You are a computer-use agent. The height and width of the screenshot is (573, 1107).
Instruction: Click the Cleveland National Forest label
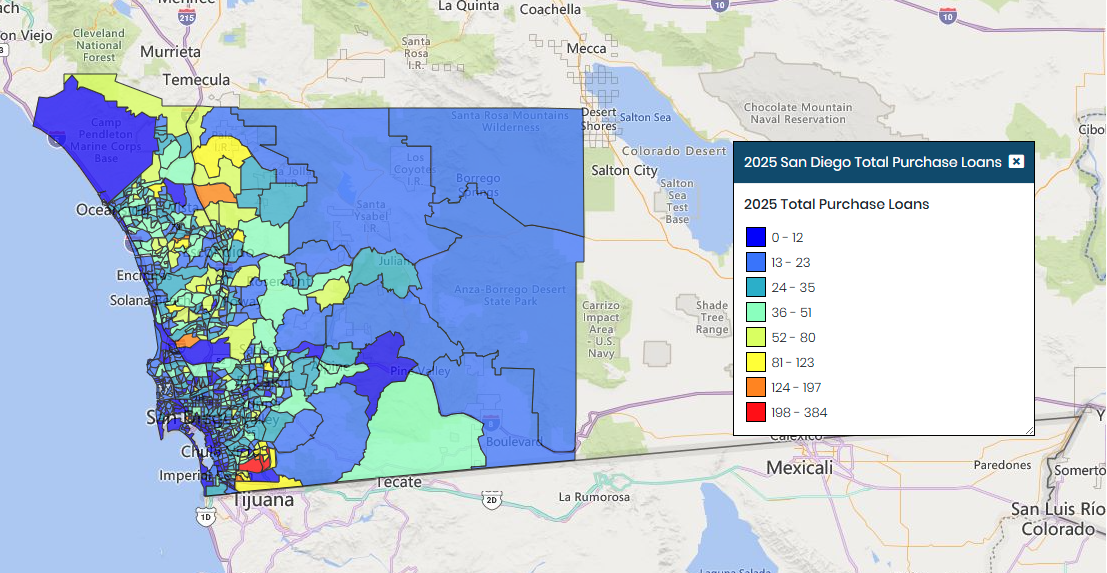(99, 45)
